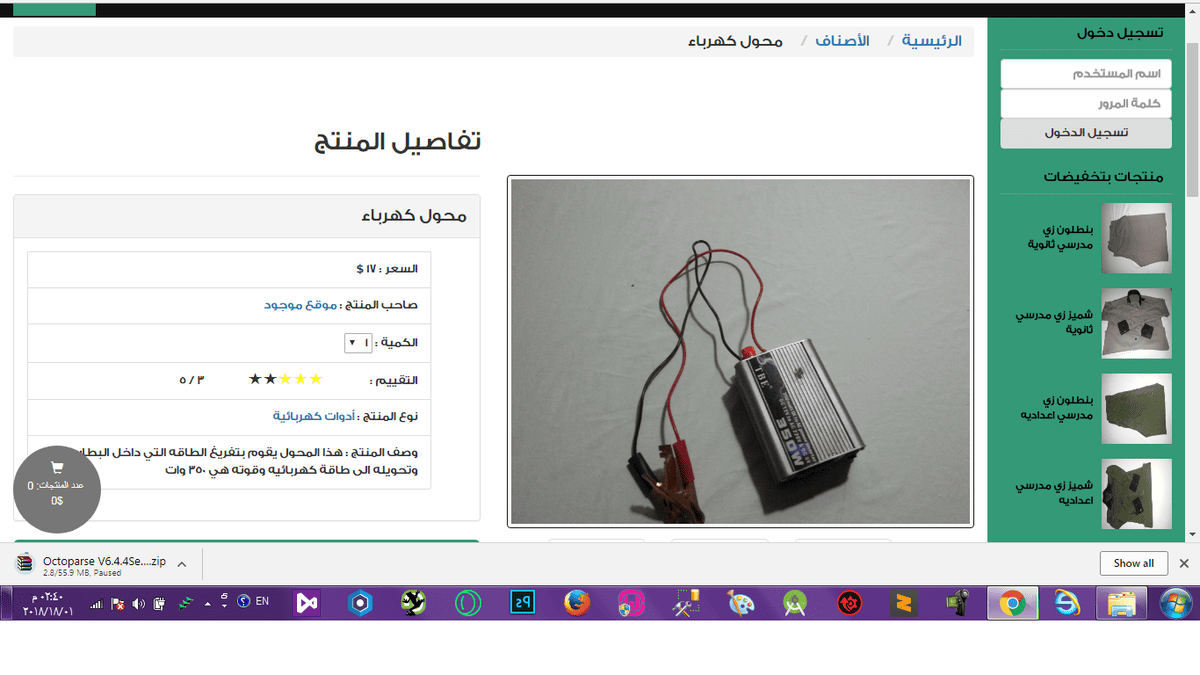Open thumbnail for بنطلون زي مدرسي ثانوية

pos(1136,238)
